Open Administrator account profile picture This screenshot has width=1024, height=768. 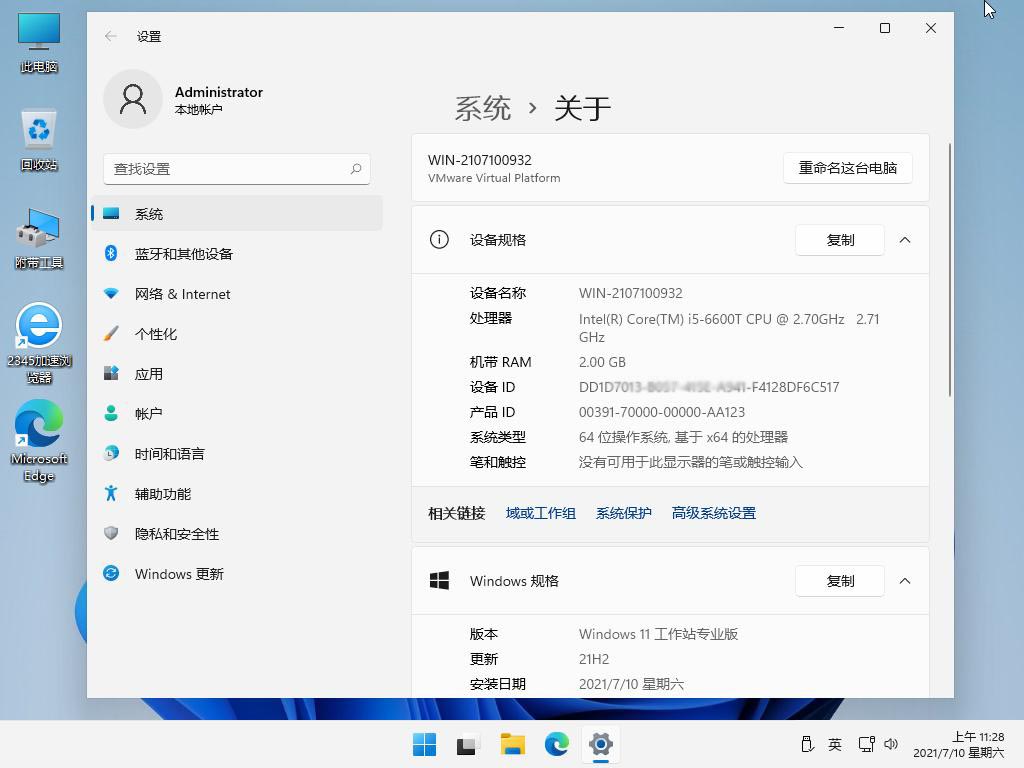coord(133,99)
